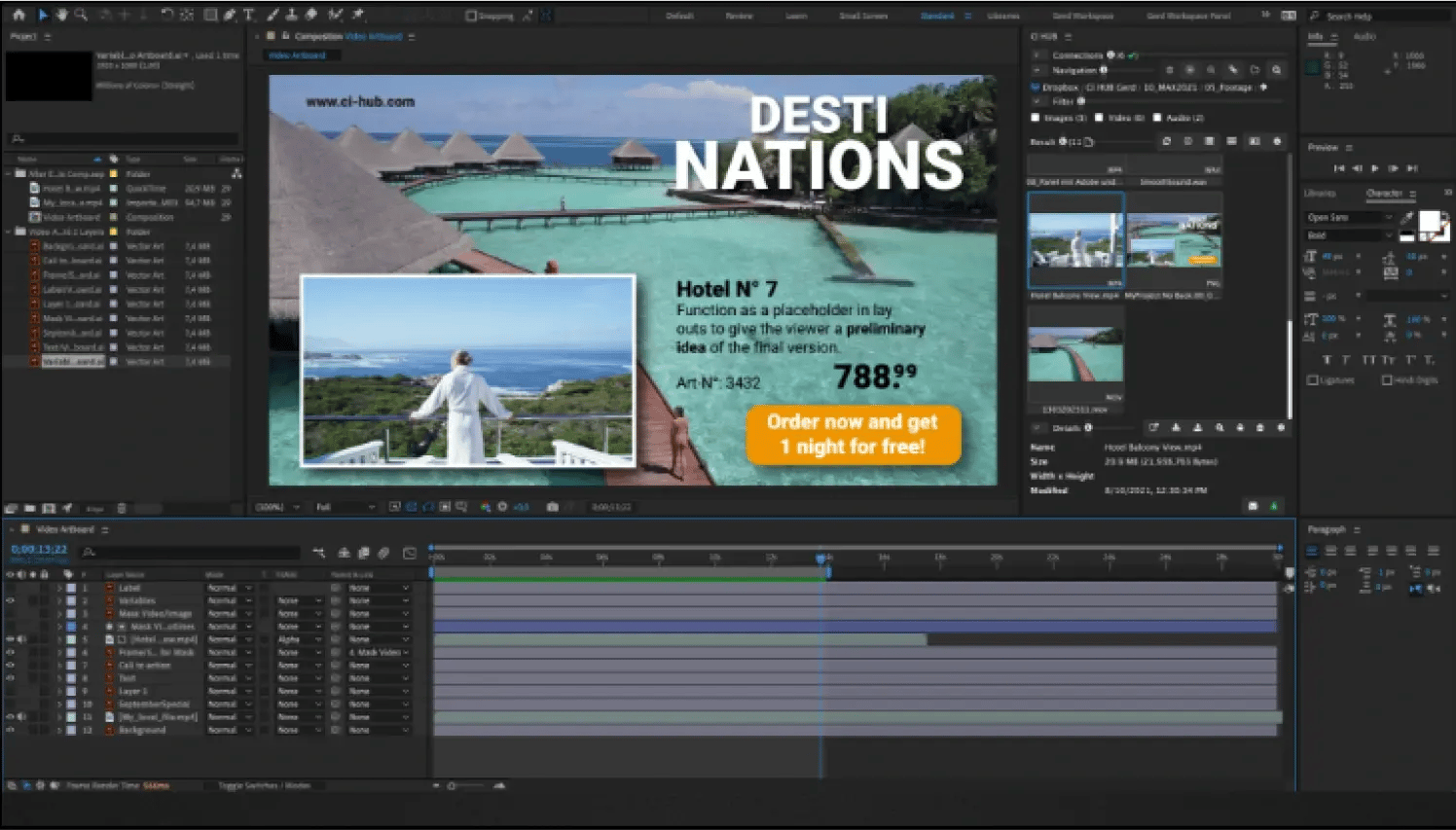Click the Search Help input field
This screenshot has height=830, width=1456.
1379,16
